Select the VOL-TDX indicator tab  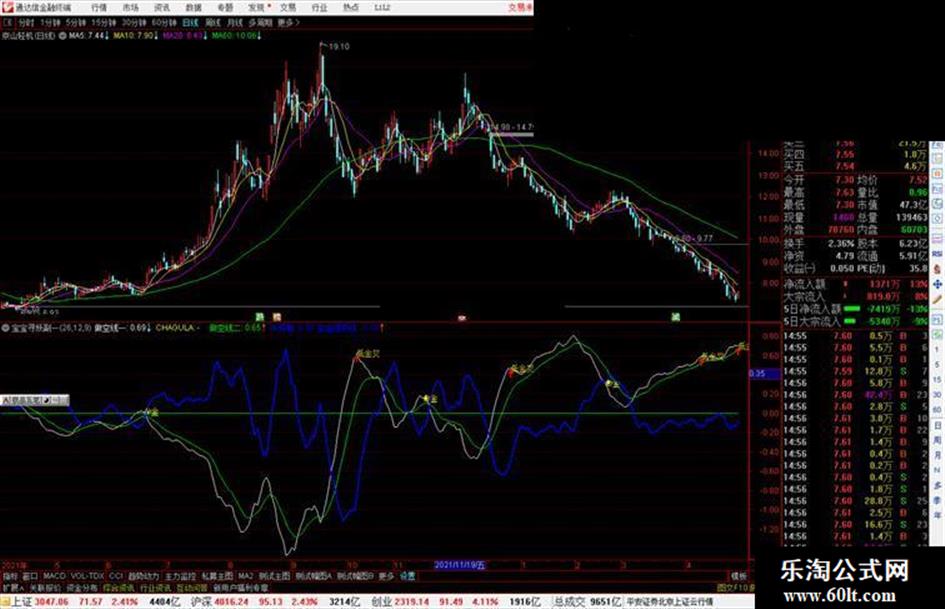(x=87, y=576)
